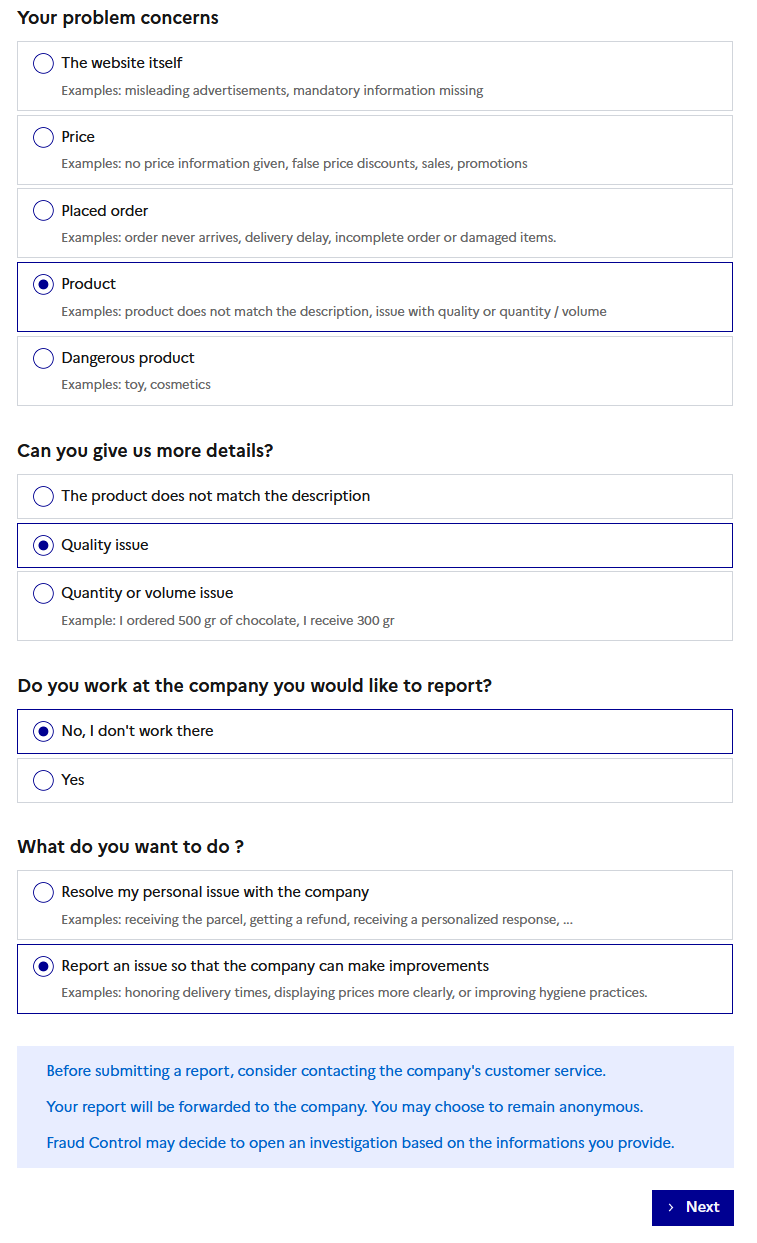Select 'The website itself' radio option
Screen dimensions: 757x1243
coord(43,64)
